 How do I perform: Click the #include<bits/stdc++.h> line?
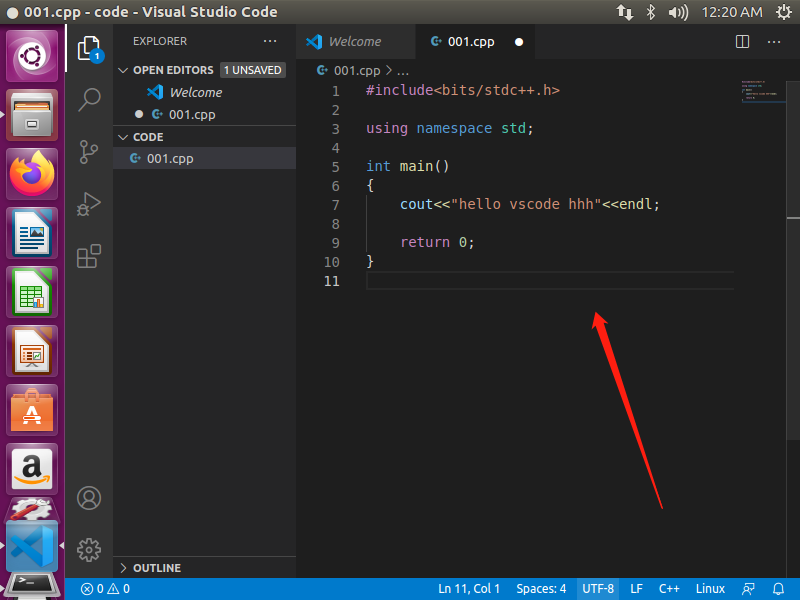[x=463, y=90]
